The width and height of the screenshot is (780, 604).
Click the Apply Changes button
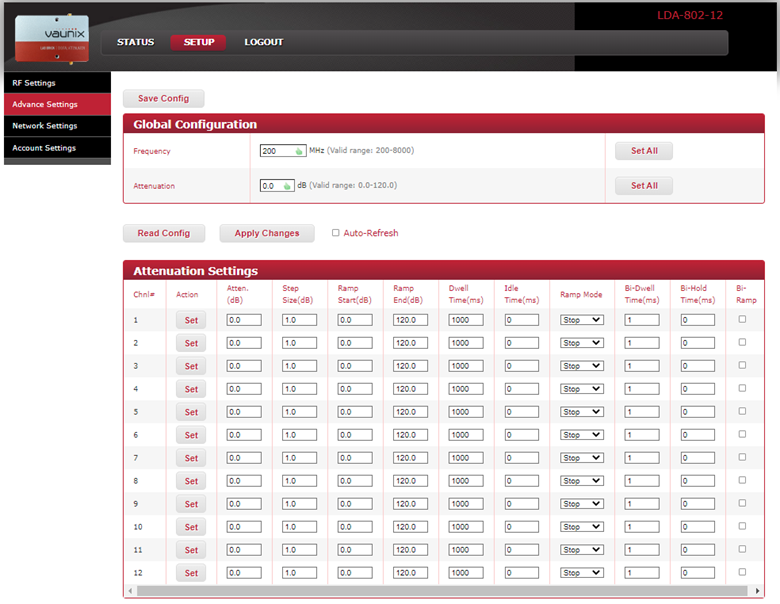[266, 233]
